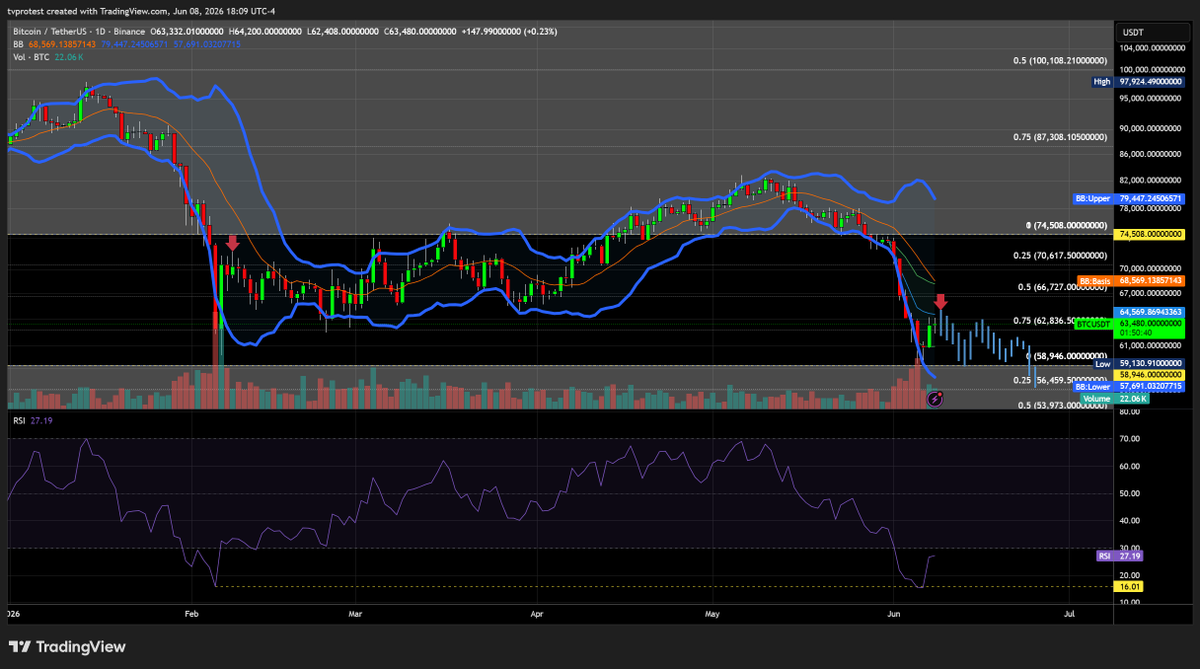Click the Low 59,130.91 price label
This screenshot has height=669, width=1200.
point(1138,364)
